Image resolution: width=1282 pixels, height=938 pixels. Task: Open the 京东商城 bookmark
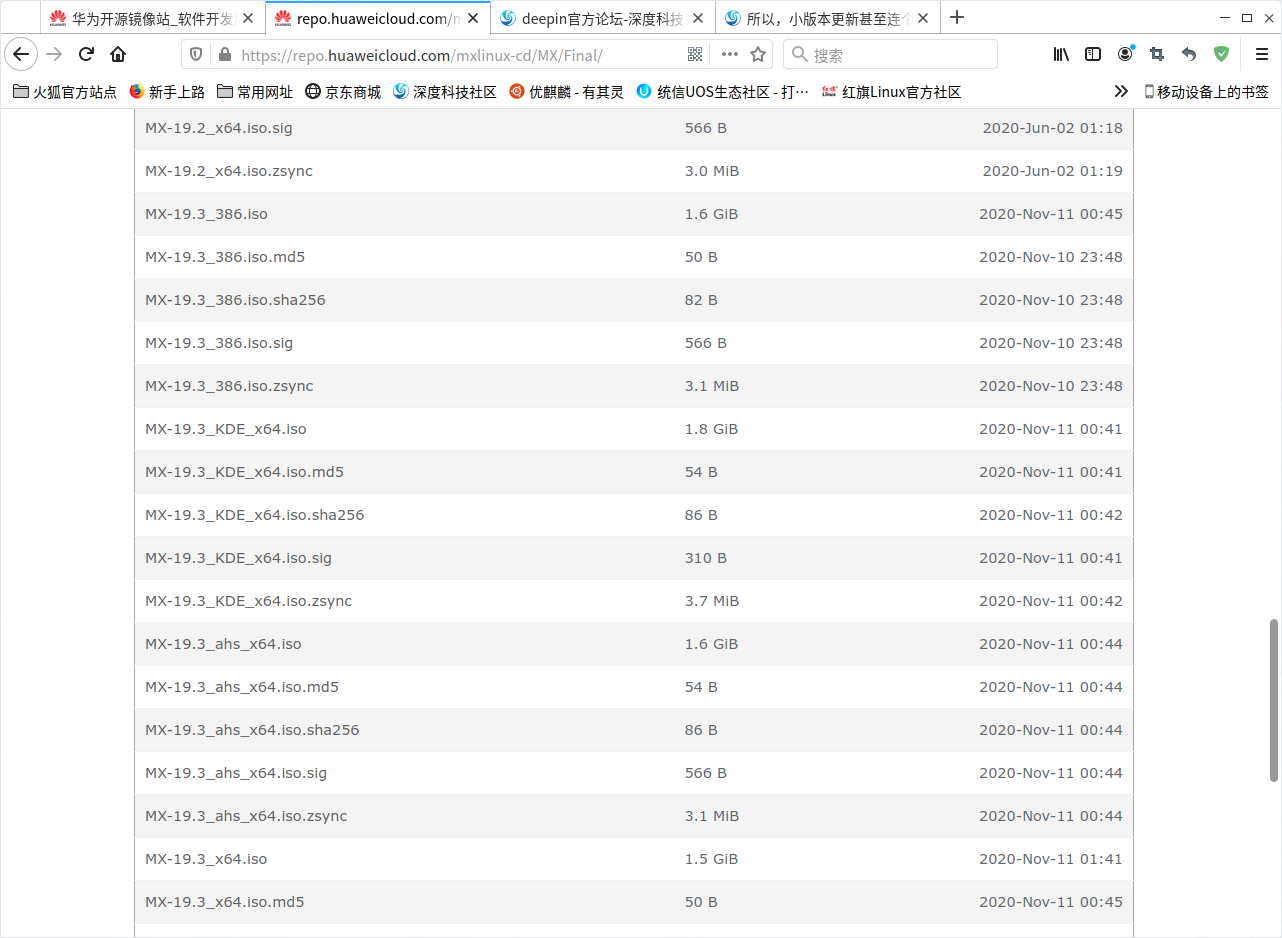[343, 92]
